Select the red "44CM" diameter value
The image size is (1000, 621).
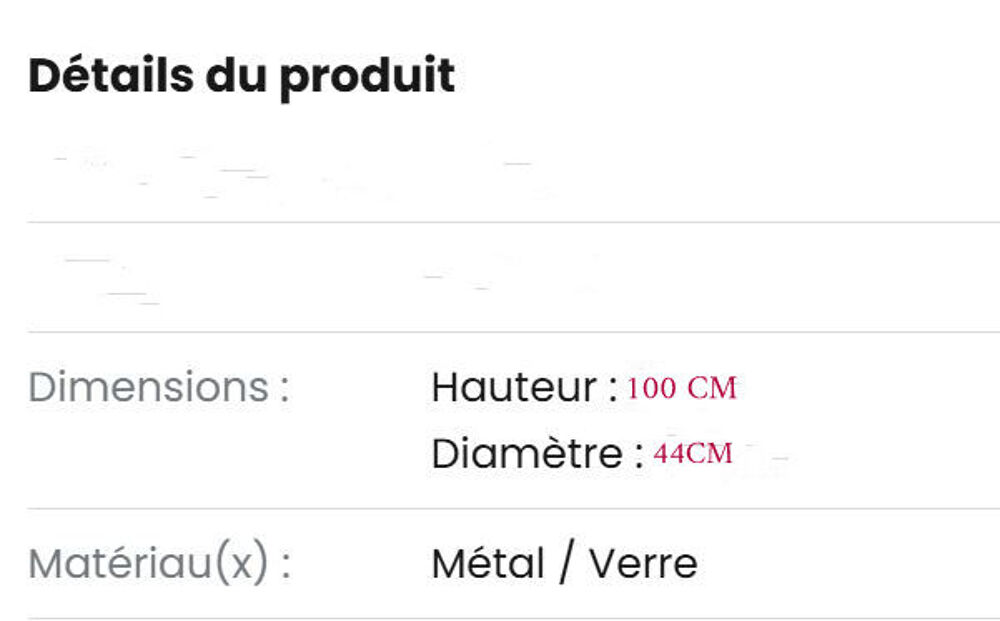[x=693, y=453]
